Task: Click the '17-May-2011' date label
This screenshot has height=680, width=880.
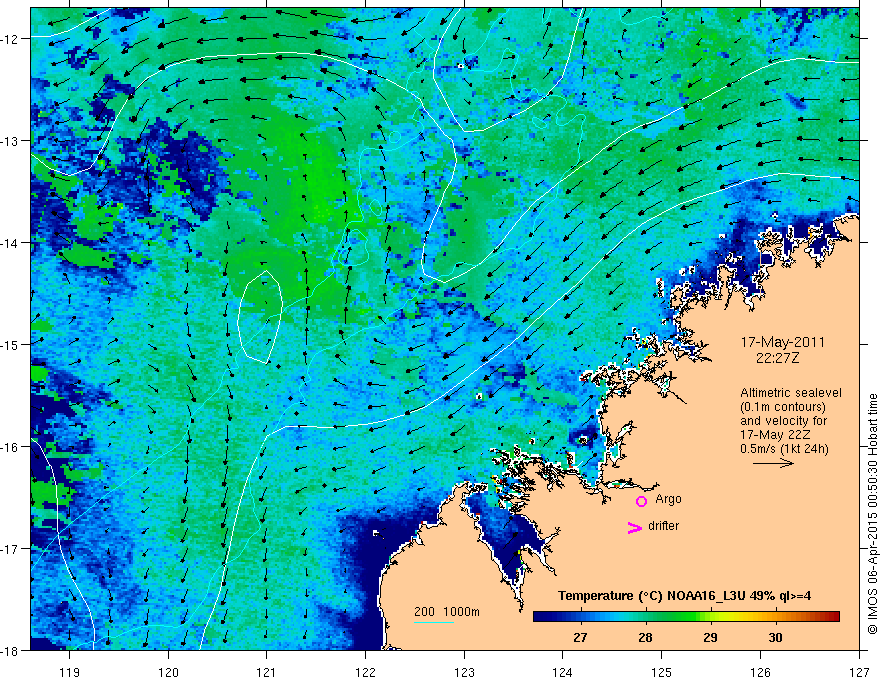Action: point(782,342)
